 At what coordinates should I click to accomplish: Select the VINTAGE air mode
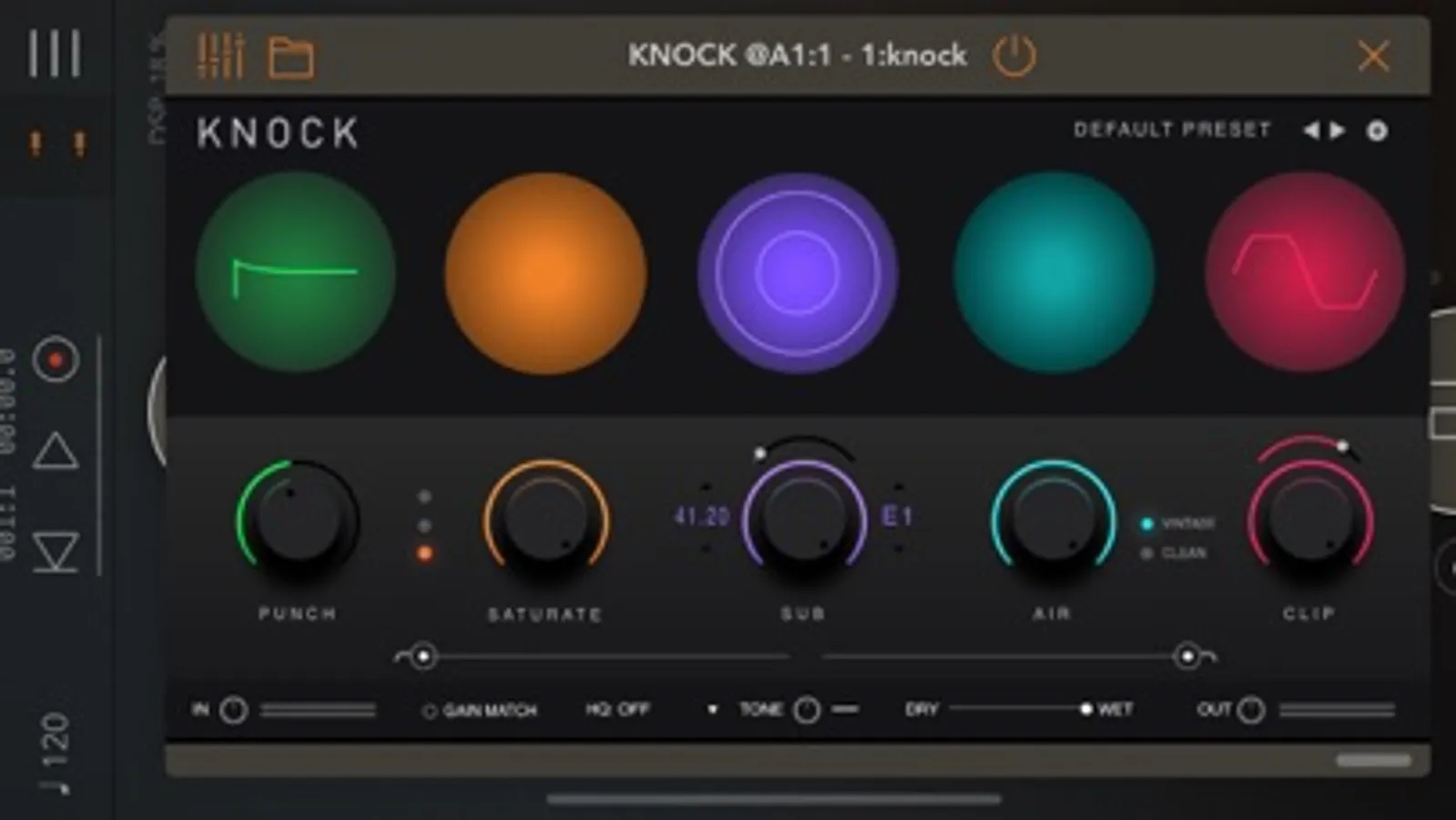tap(1178, 523)
